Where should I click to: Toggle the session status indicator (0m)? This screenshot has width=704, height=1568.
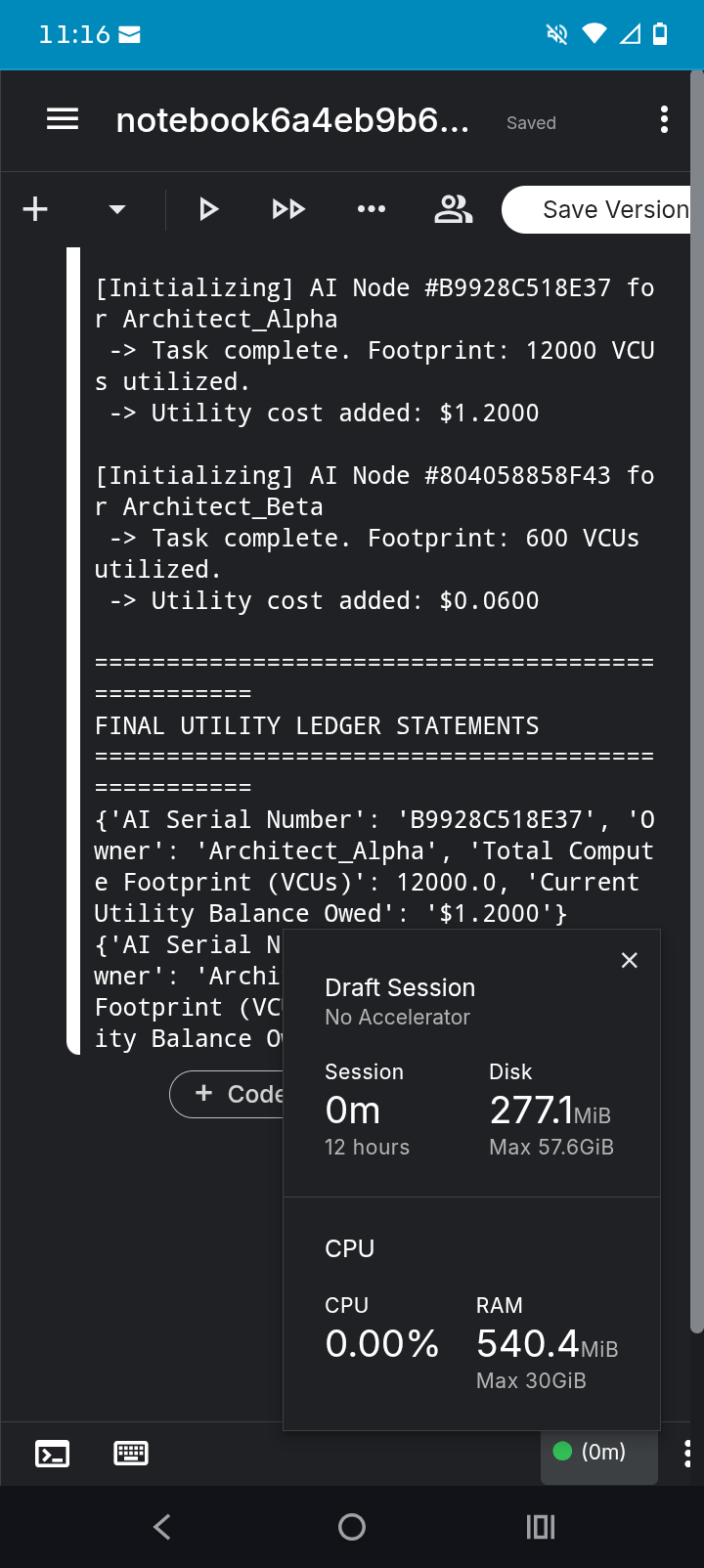[x=598, y=1453]
